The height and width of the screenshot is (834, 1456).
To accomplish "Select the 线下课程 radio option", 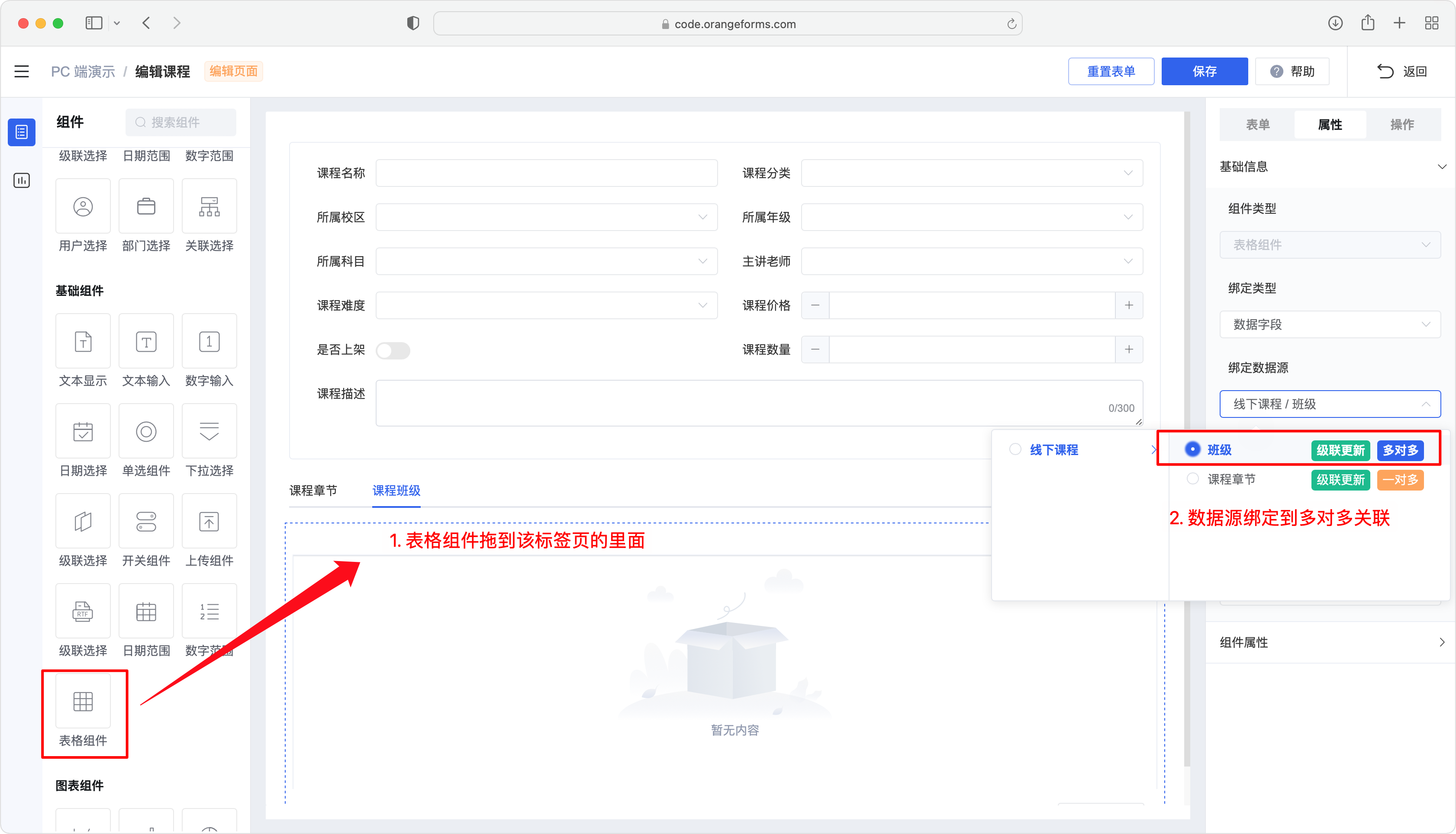I will click(1015, 449).
